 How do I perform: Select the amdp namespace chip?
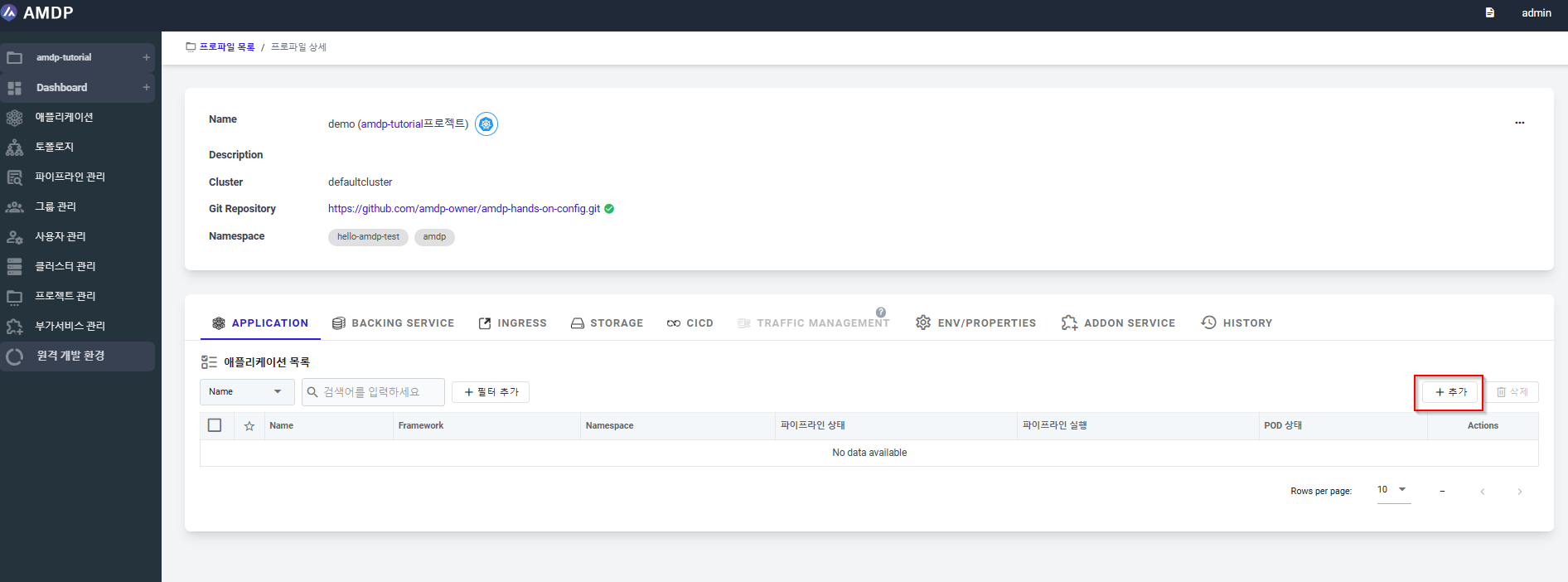(x=434, y=237)
